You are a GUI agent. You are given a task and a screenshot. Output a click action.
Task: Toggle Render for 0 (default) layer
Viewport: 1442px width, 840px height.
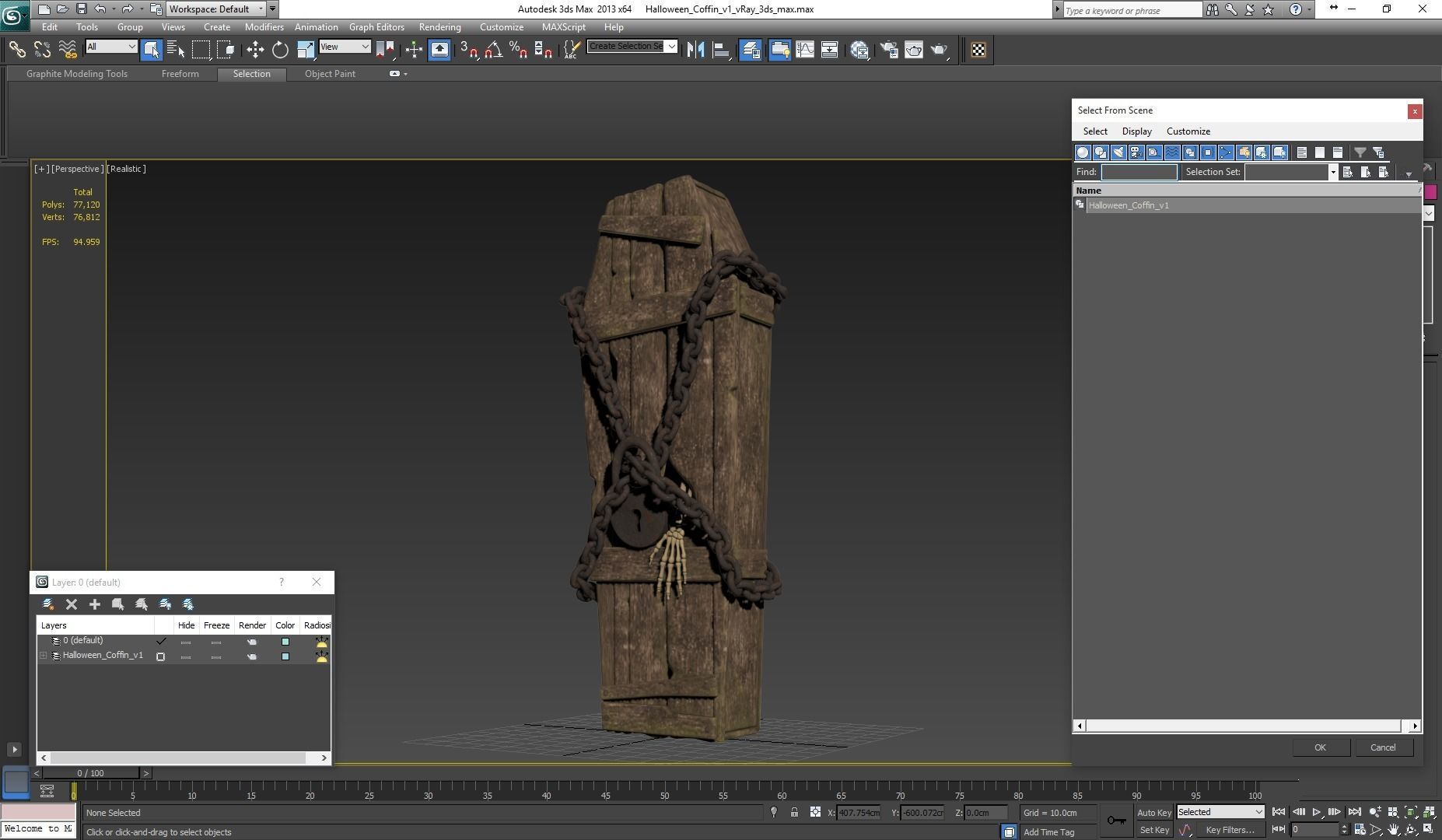point(252,642)
